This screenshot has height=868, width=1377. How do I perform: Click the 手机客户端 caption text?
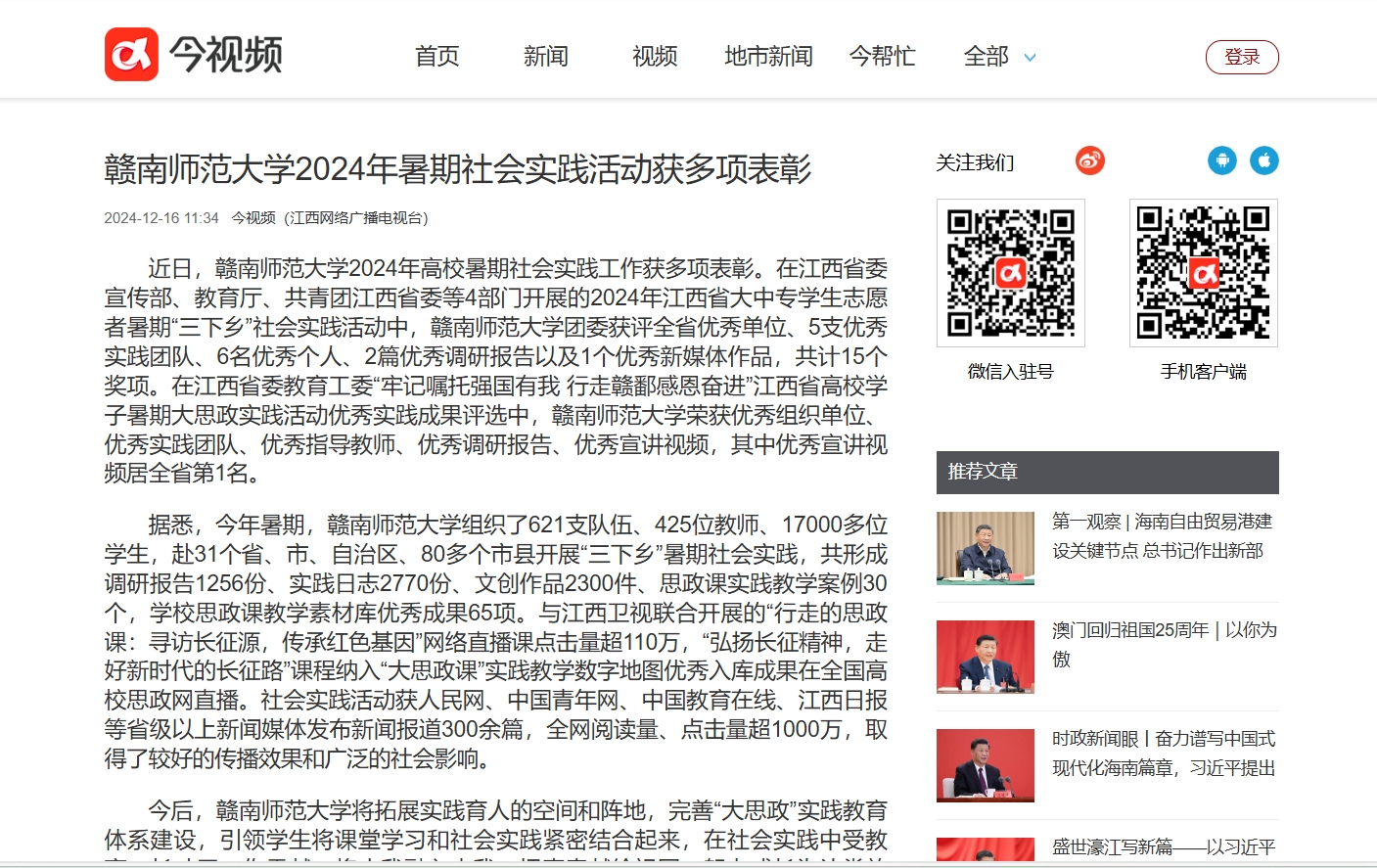[1204, 372]
